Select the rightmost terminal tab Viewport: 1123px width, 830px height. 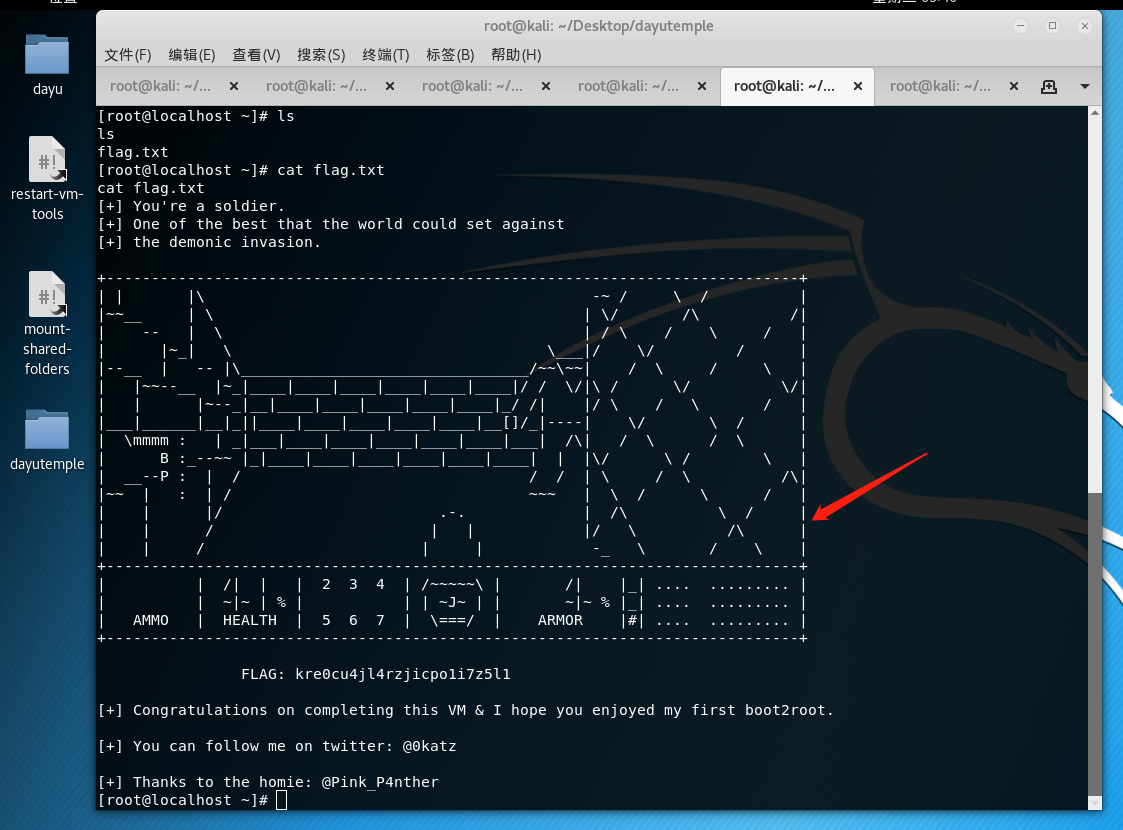[x=940, y=86]
